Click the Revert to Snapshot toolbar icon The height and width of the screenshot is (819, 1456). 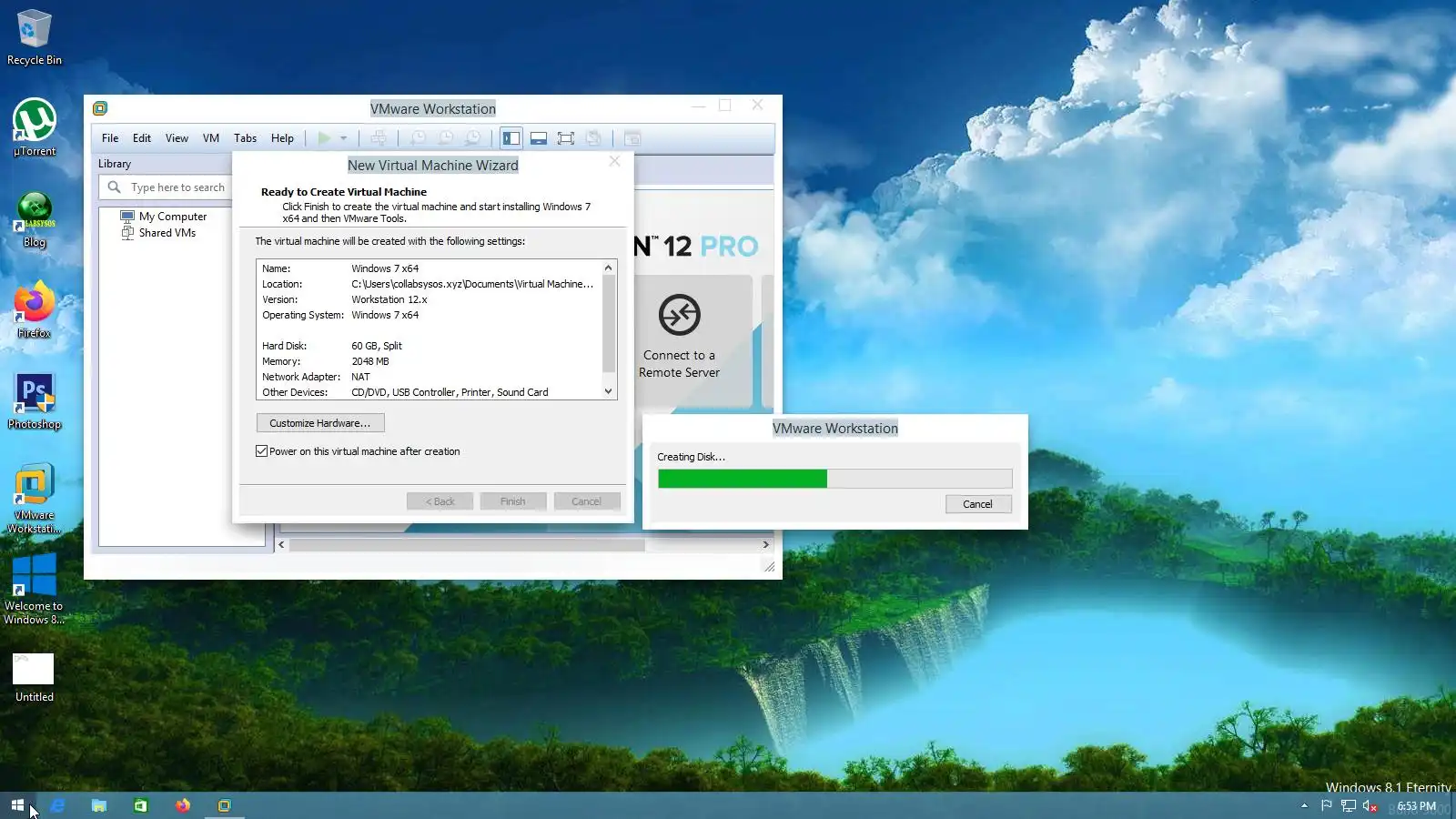445,138
